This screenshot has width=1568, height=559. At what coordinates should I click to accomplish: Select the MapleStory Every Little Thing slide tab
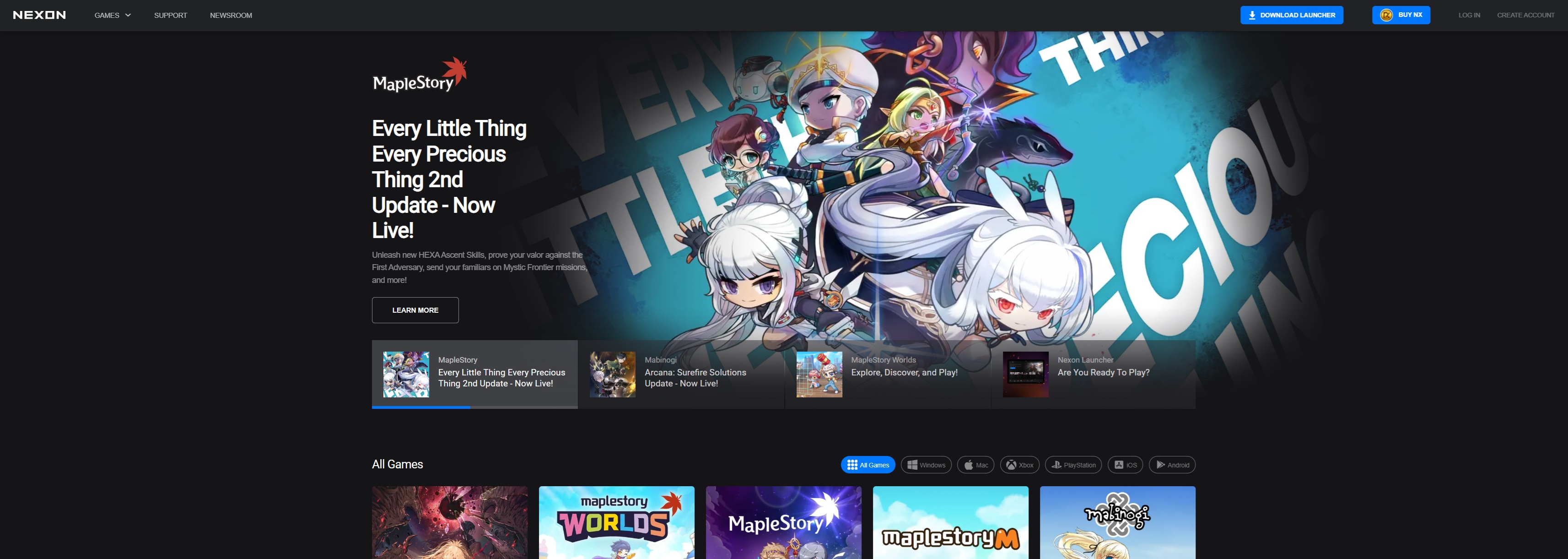475,374
